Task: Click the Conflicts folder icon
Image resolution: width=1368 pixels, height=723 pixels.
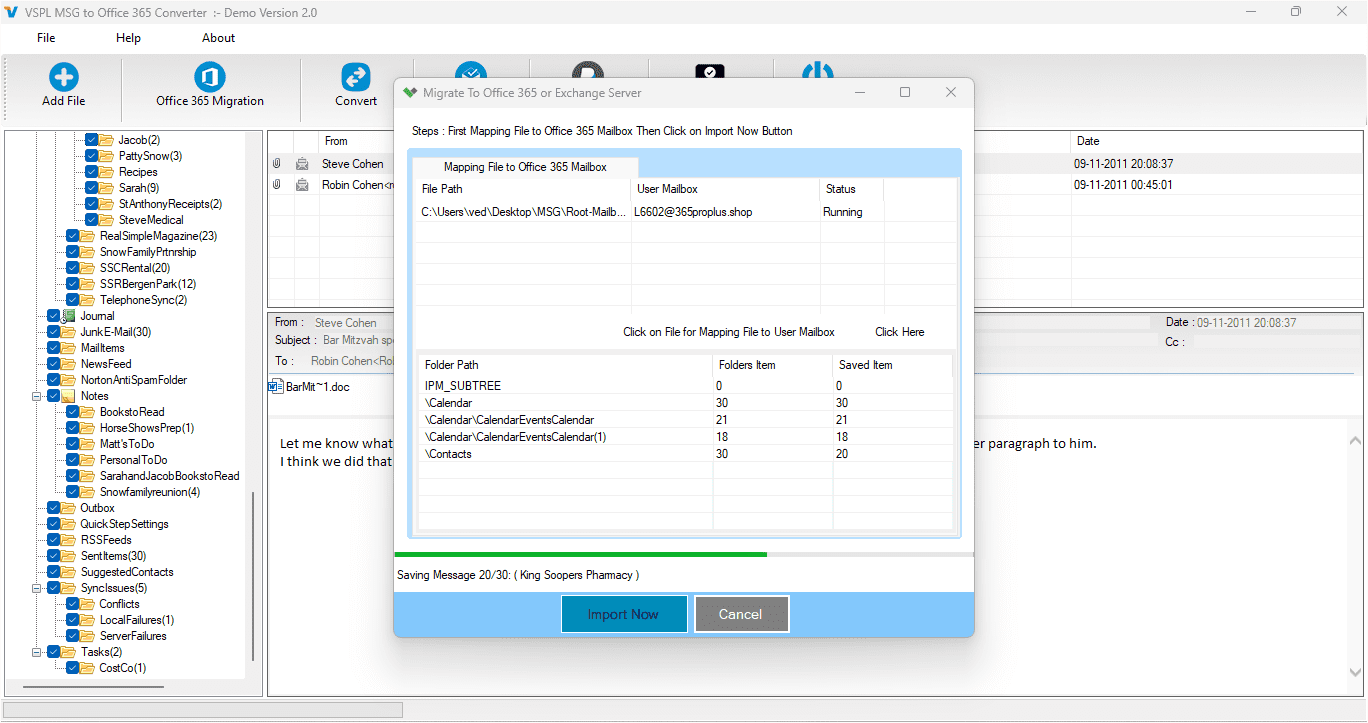Action: pos(88,604)
